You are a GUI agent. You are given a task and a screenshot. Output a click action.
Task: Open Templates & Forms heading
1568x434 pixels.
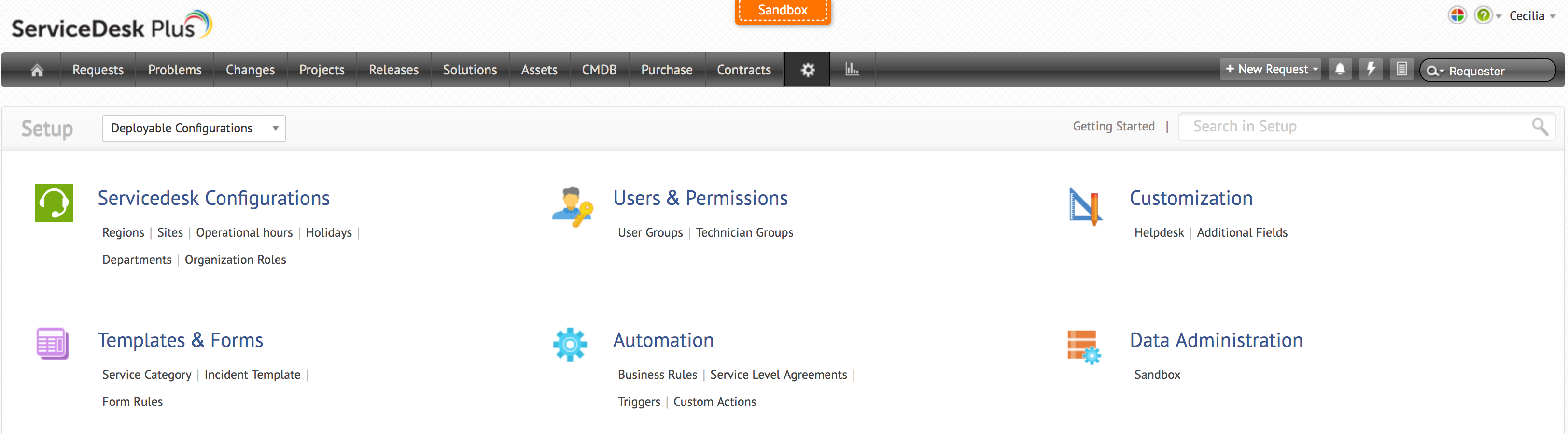click(x=180, y=340)
